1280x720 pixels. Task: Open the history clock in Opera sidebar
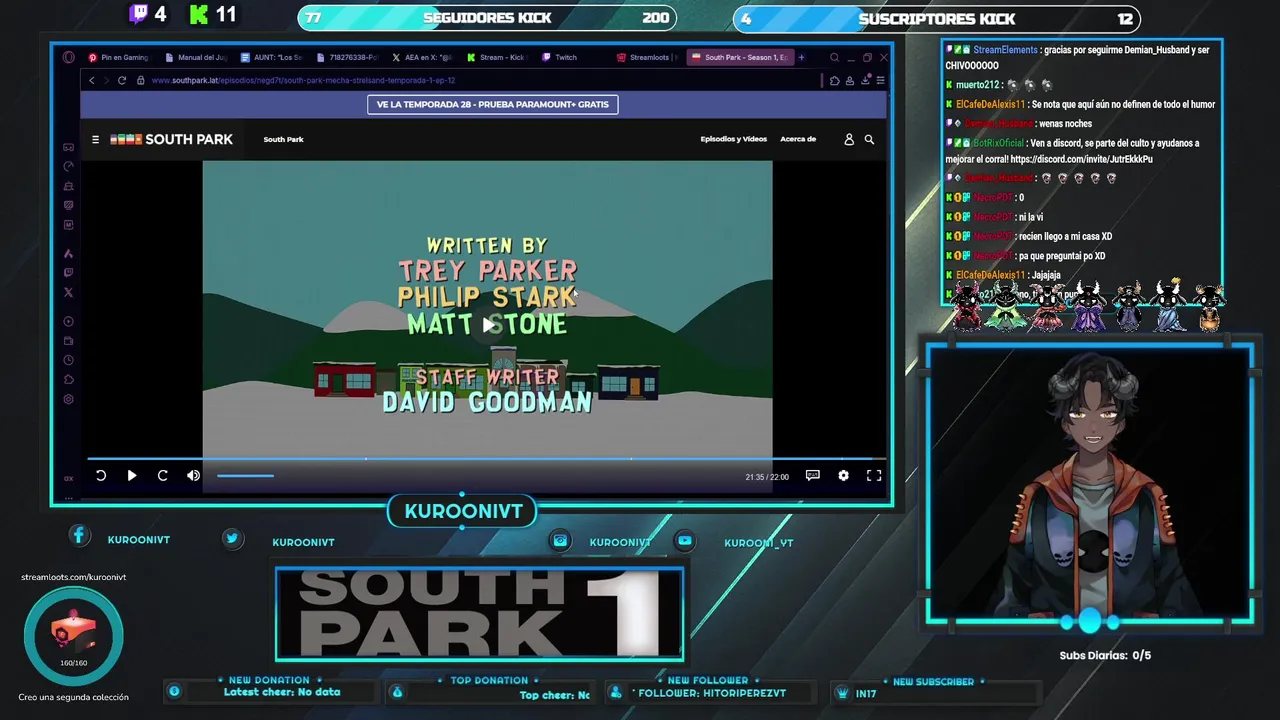pyautogui.click(x=68, y=360)
